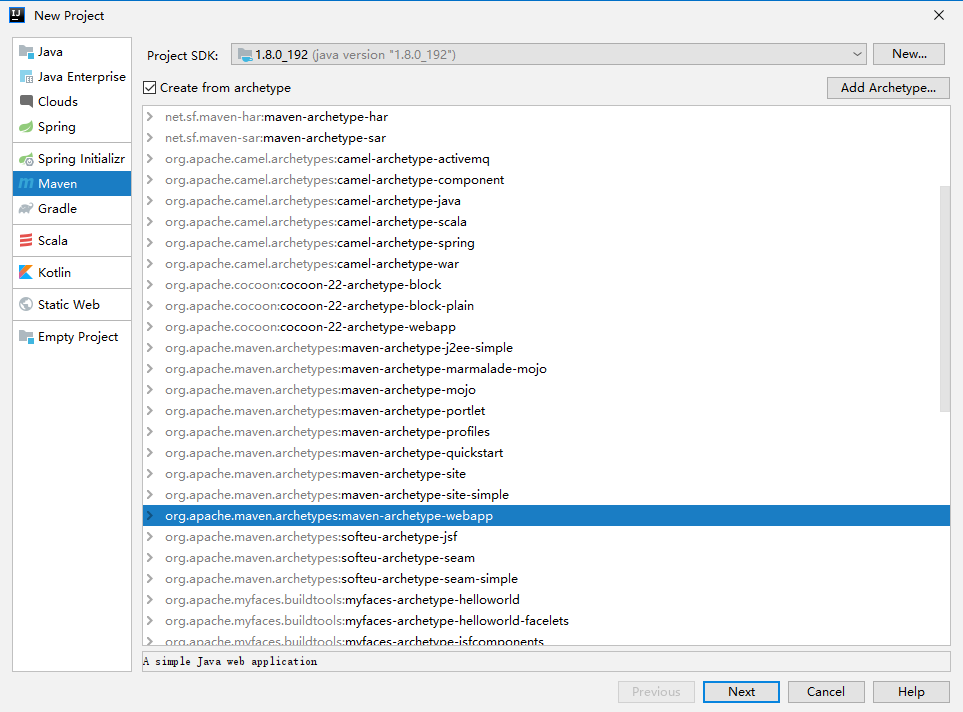Select maven-archetype-site-simple archetype

click(x=546, y=495)
